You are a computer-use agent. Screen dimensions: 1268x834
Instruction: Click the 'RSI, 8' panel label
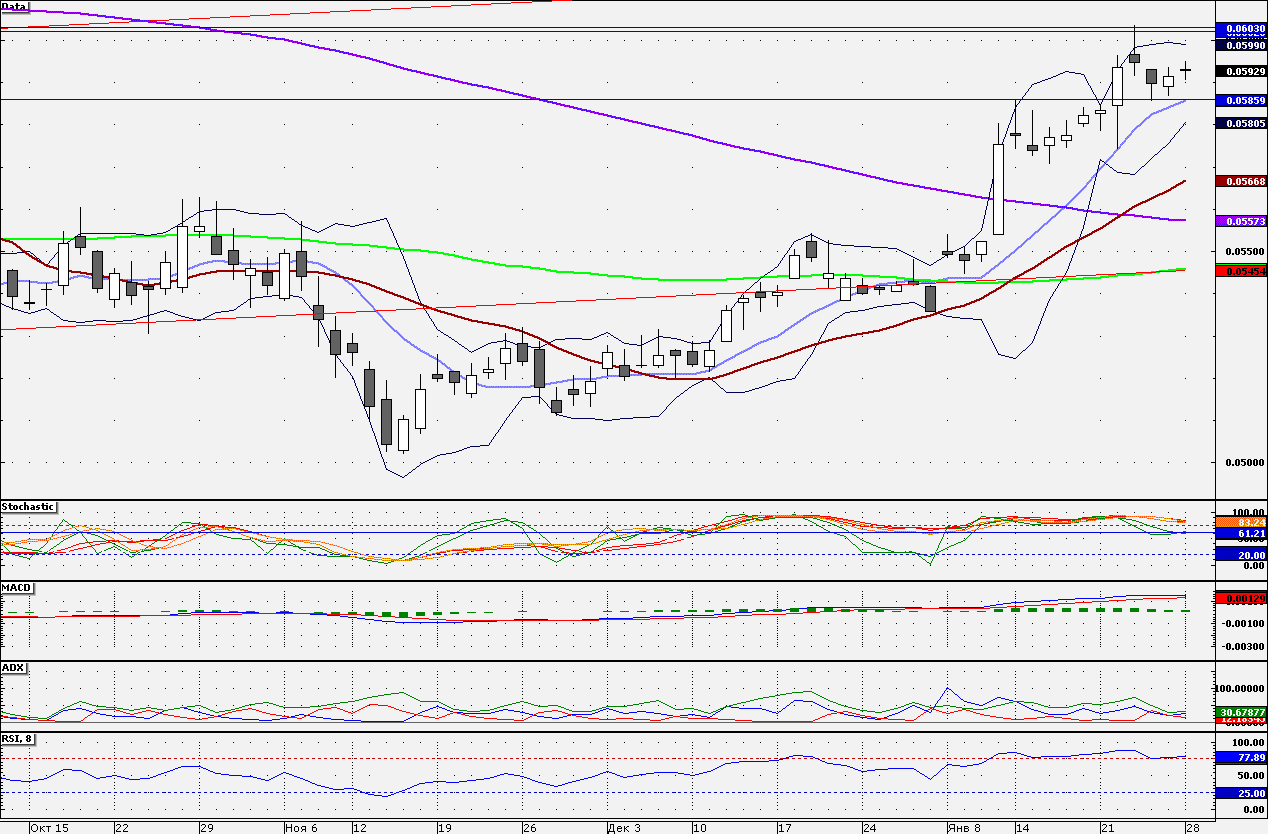(20, 739)
